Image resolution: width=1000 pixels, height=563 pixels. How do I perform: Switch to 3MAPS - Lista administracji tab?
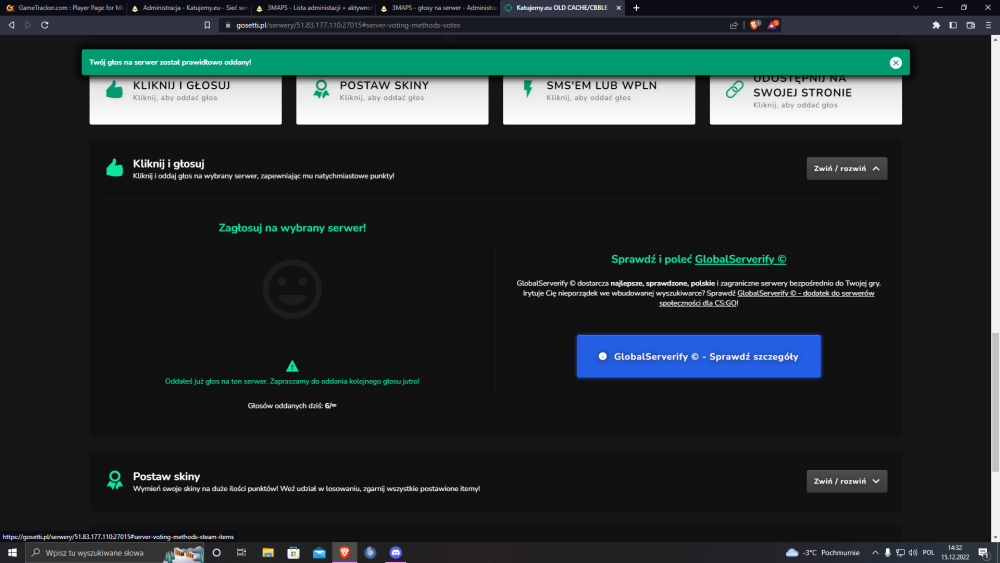[x=314, y=8]
